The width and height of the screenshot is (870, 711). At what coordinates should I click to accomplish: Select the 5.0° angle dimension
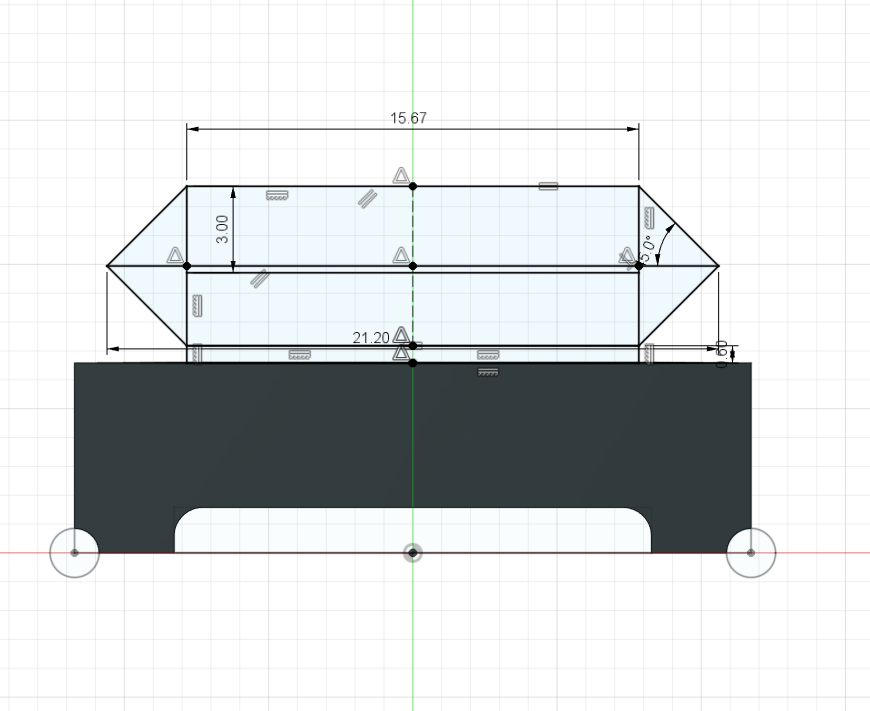tap(648, 249)
